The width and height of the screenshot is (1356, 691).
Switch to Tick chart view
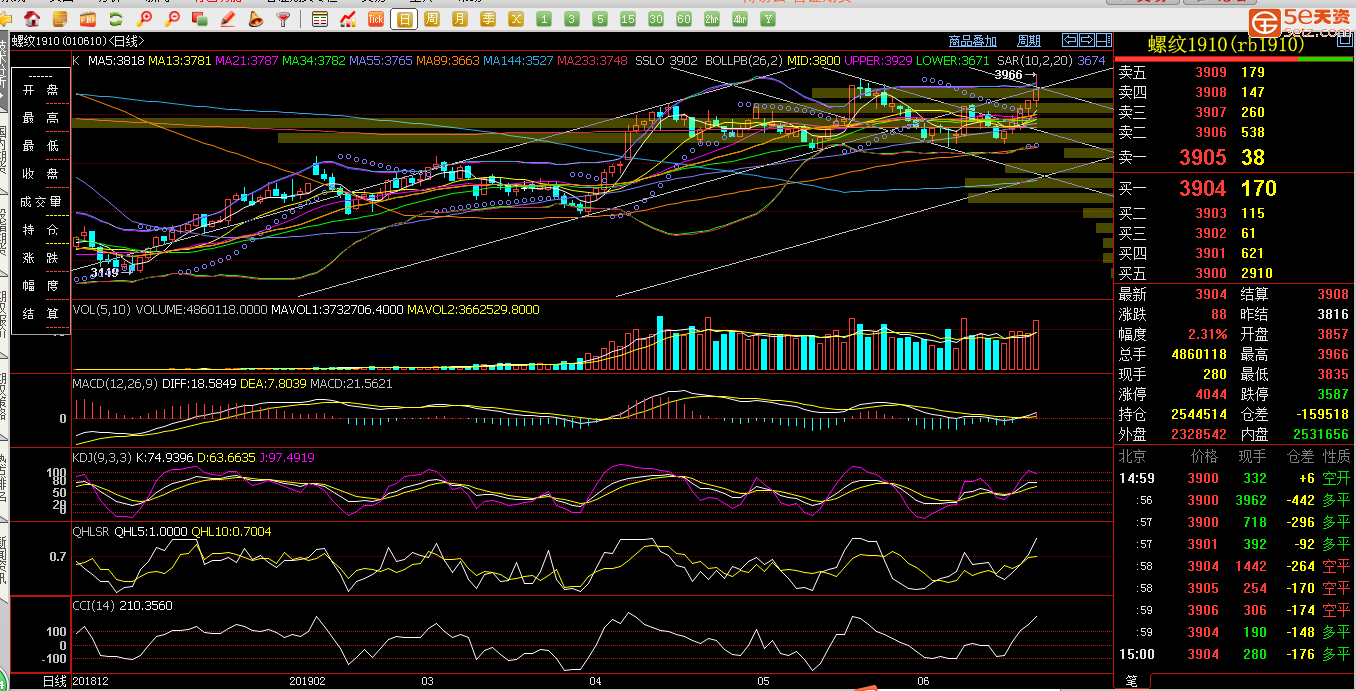[x=376, y=19]
